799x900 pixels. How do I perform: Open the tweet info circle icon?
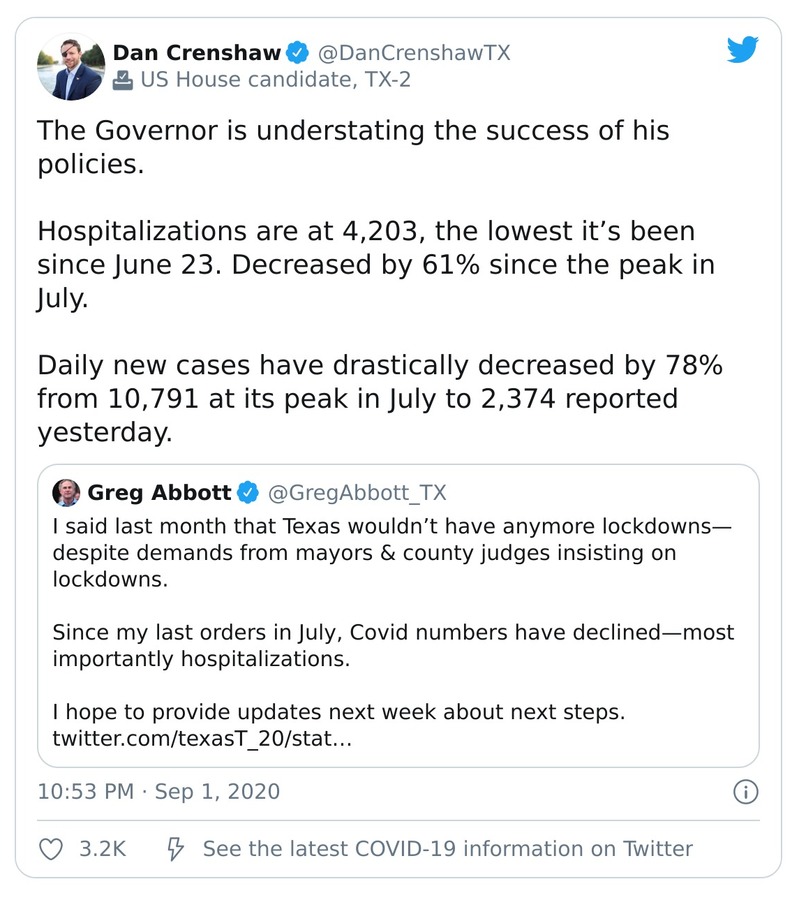tap(745, 792)
